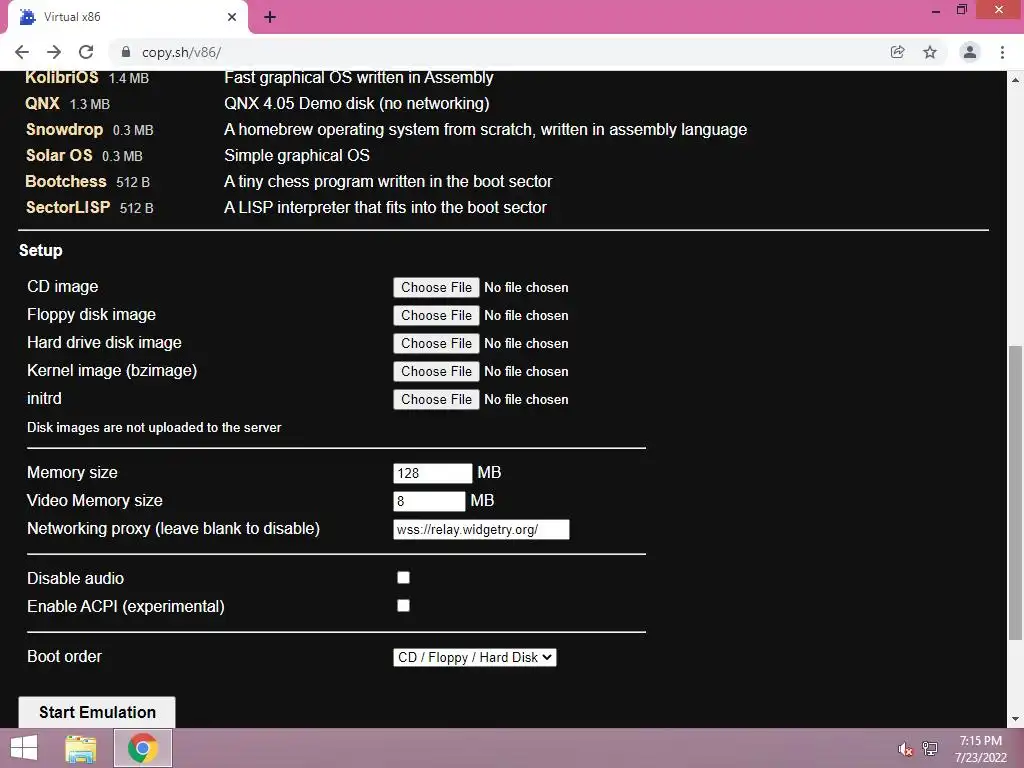Click 'Disk images are not uploaded to the server'

pos(154,428)
